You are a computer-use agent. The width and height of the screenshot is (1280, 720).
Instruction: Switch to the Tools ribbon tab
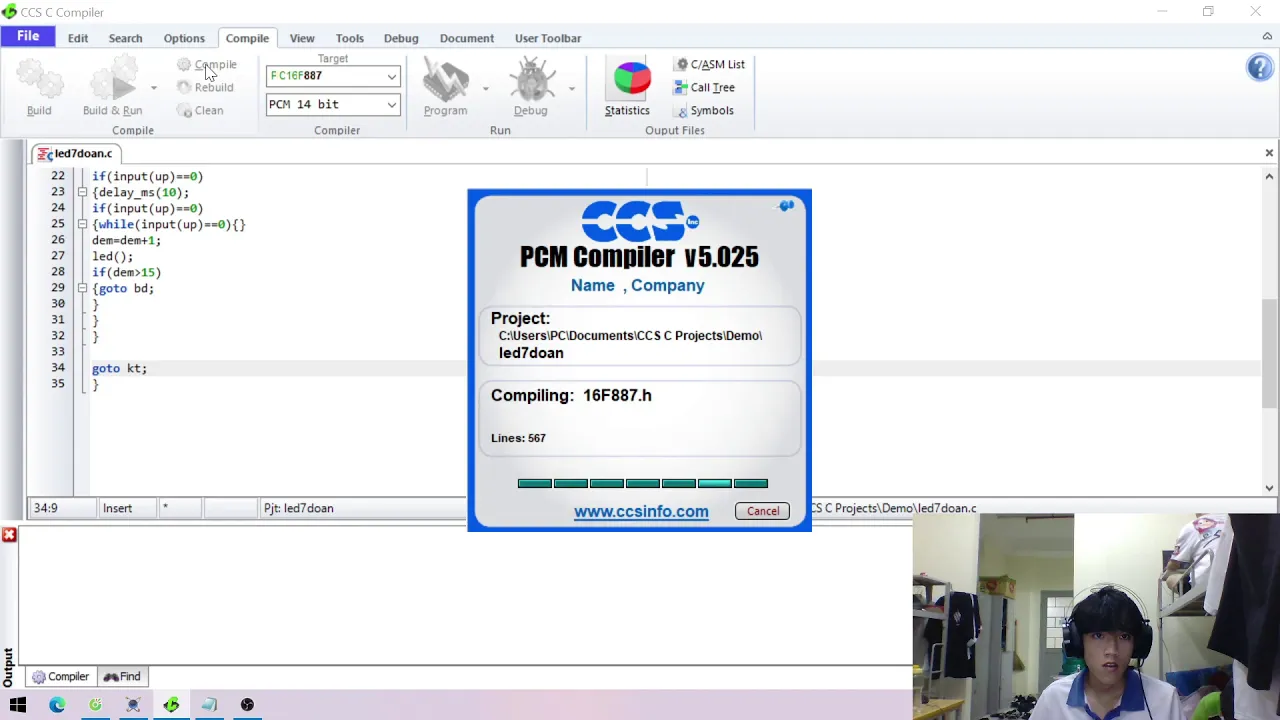point(350,38)
